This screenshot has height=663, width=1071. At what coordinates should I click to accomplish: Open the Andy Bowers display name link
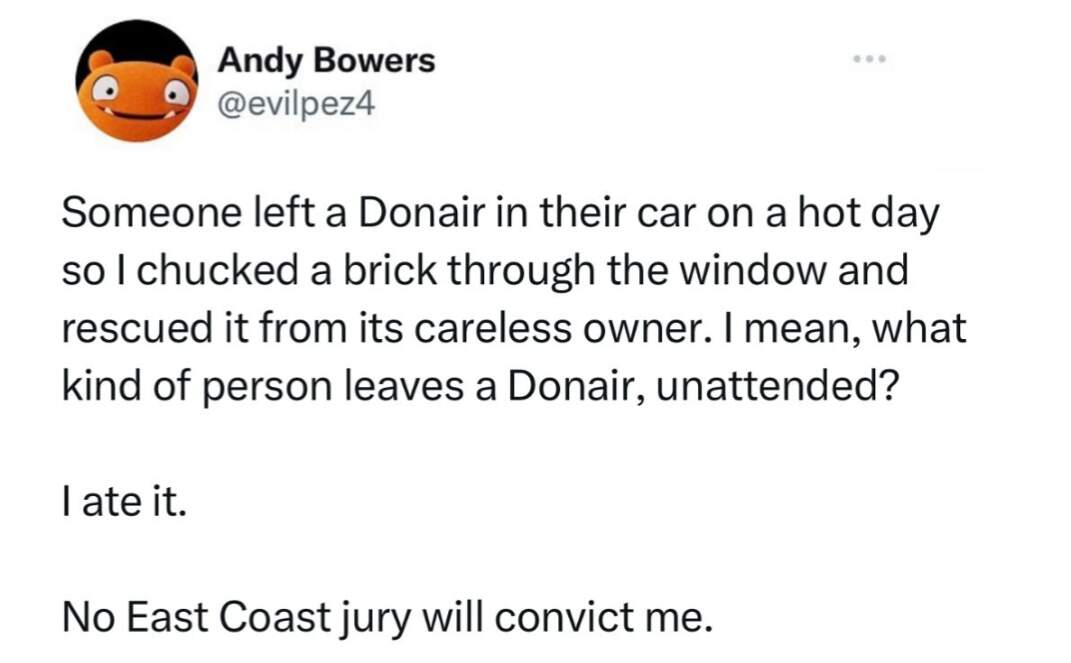click(326, 60)
